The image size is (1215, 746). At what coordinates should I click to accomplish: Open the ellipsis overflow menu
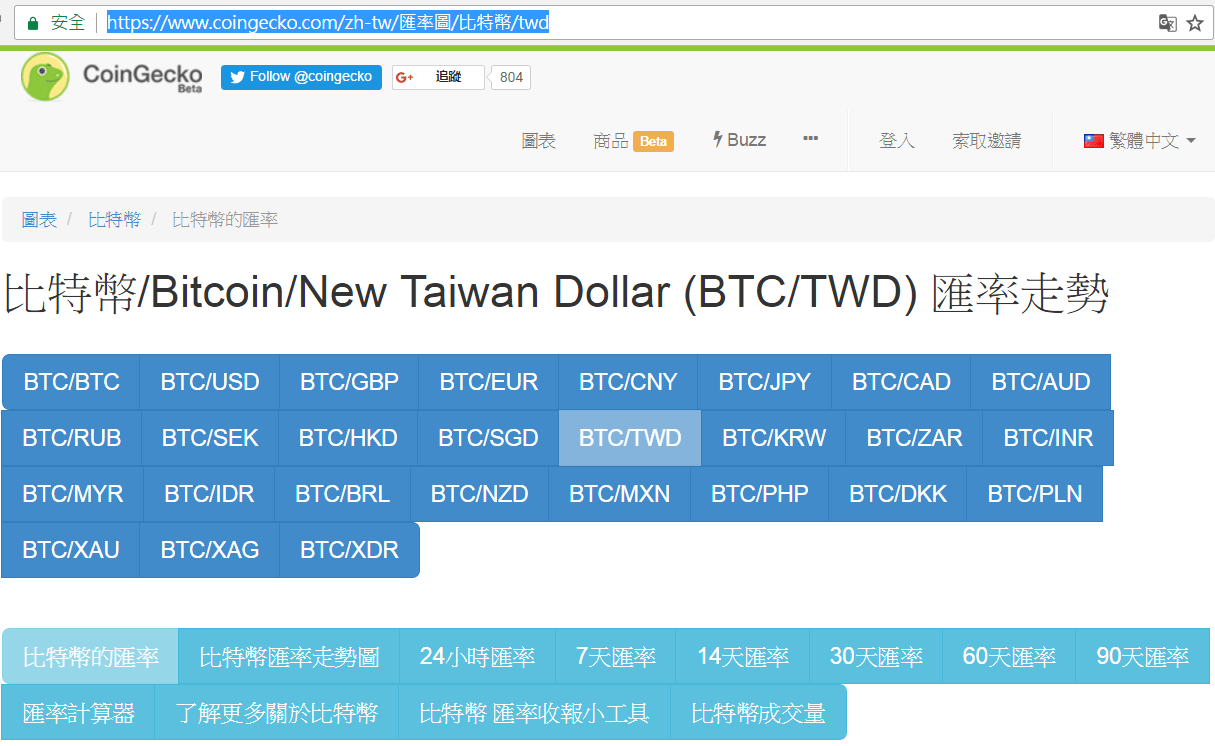click(809, 139)
